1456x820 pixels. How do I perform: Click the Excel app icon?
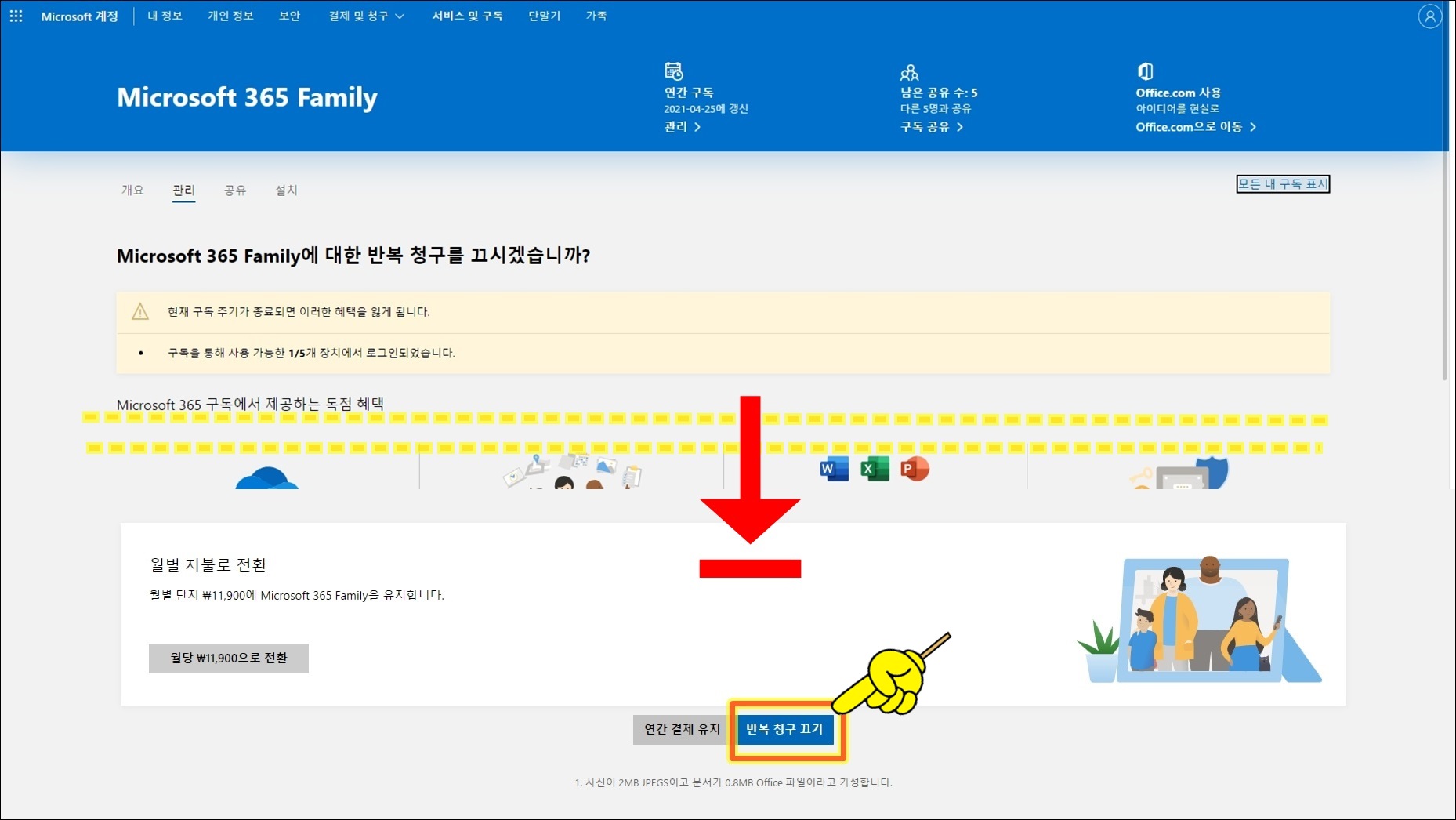click(x=875, y=469)
